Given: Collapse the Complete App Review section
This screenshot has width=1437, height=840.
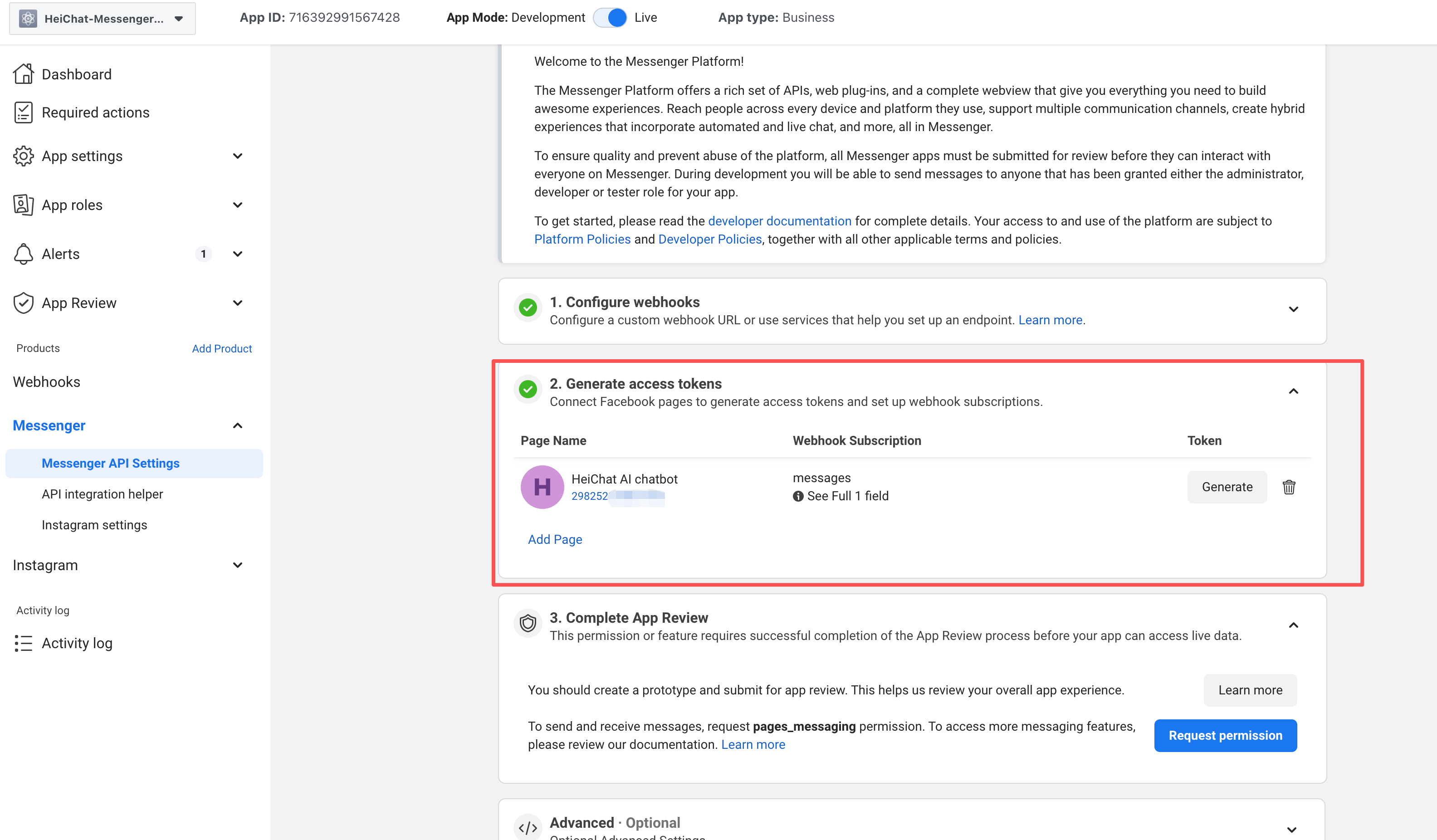Looking at the screenshot, I should (x=1293, y=625).
